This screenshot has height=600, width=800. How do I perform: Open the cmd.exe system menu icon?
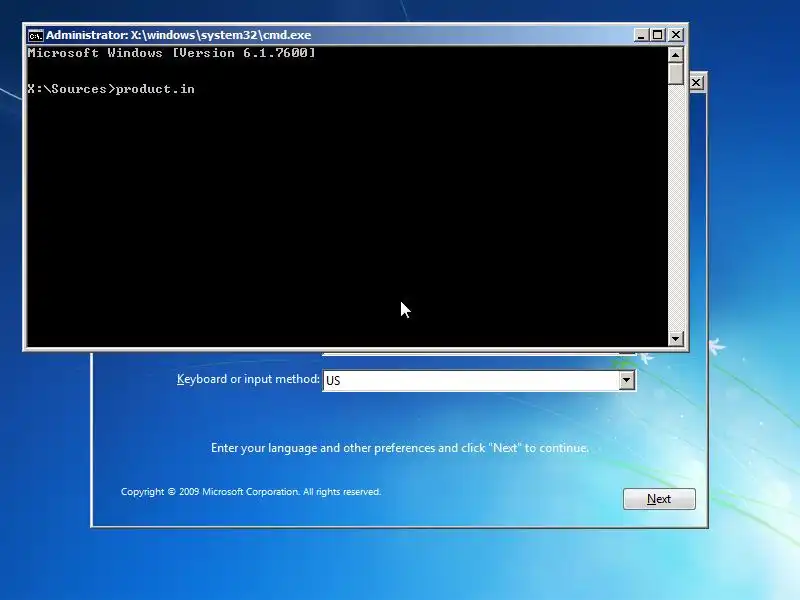click(x=35, y=35)
